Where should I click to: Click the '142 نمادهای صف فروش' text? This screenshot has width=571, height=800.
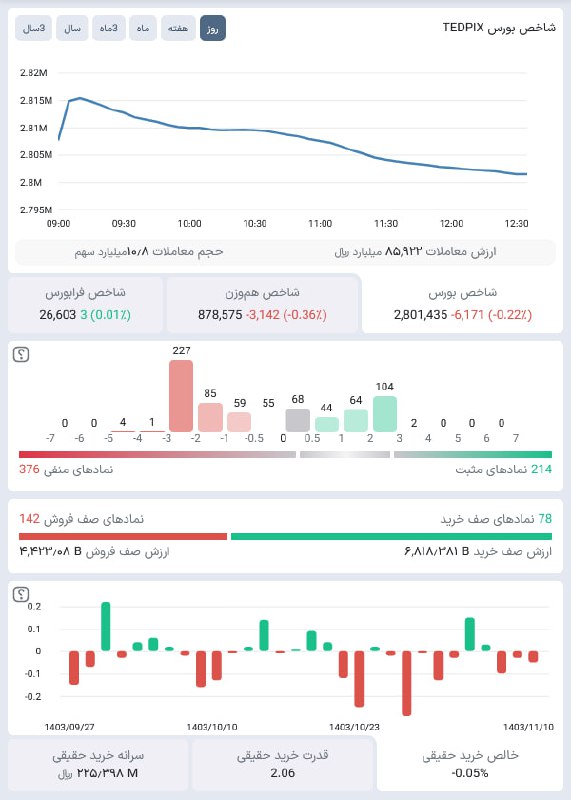click(x=82, y=519)
